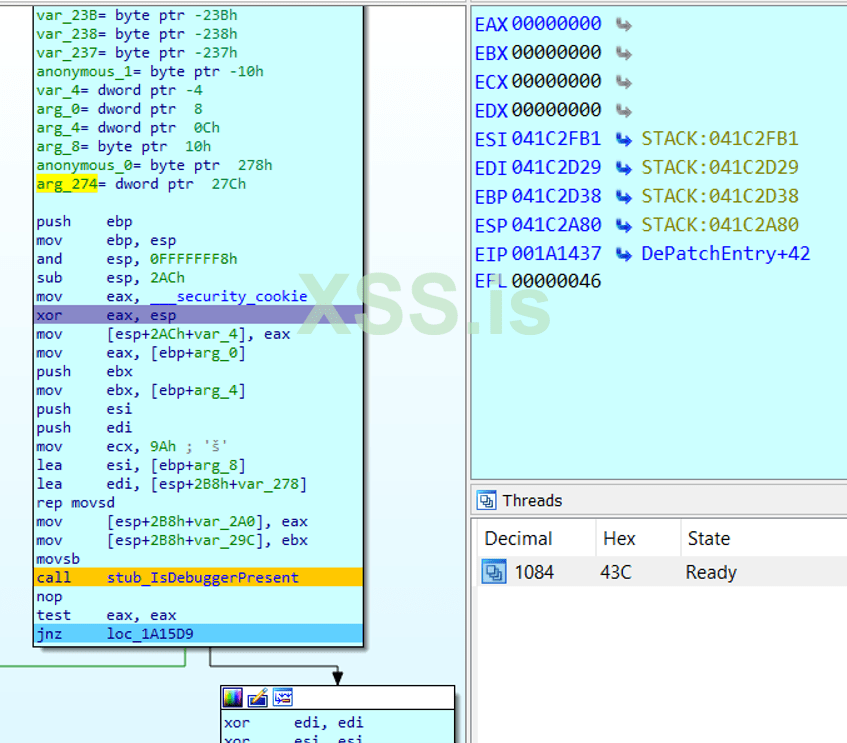Image resolution: width=847 pixels, height=743 pixels.
Task: Select the mov ebx, [ebp+arg_4] line
Action: (x=141, y=391)
